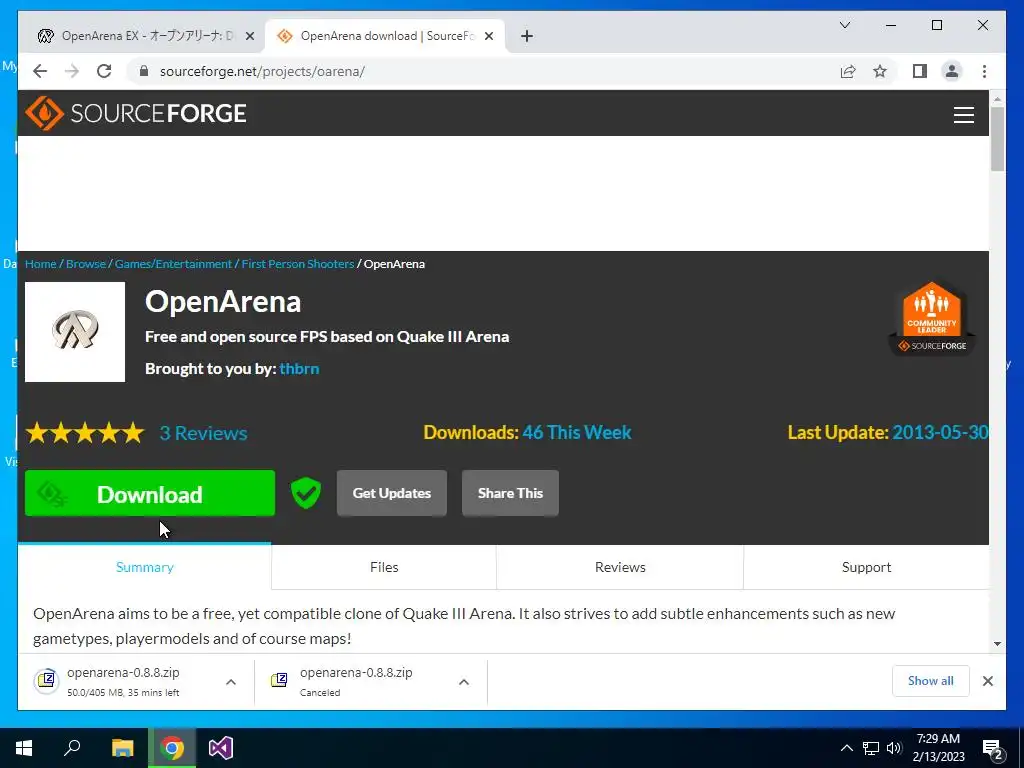The image size is (1024, 768).
Task: Click the SourceForge logo in header
Action: (x=135, y=114)
